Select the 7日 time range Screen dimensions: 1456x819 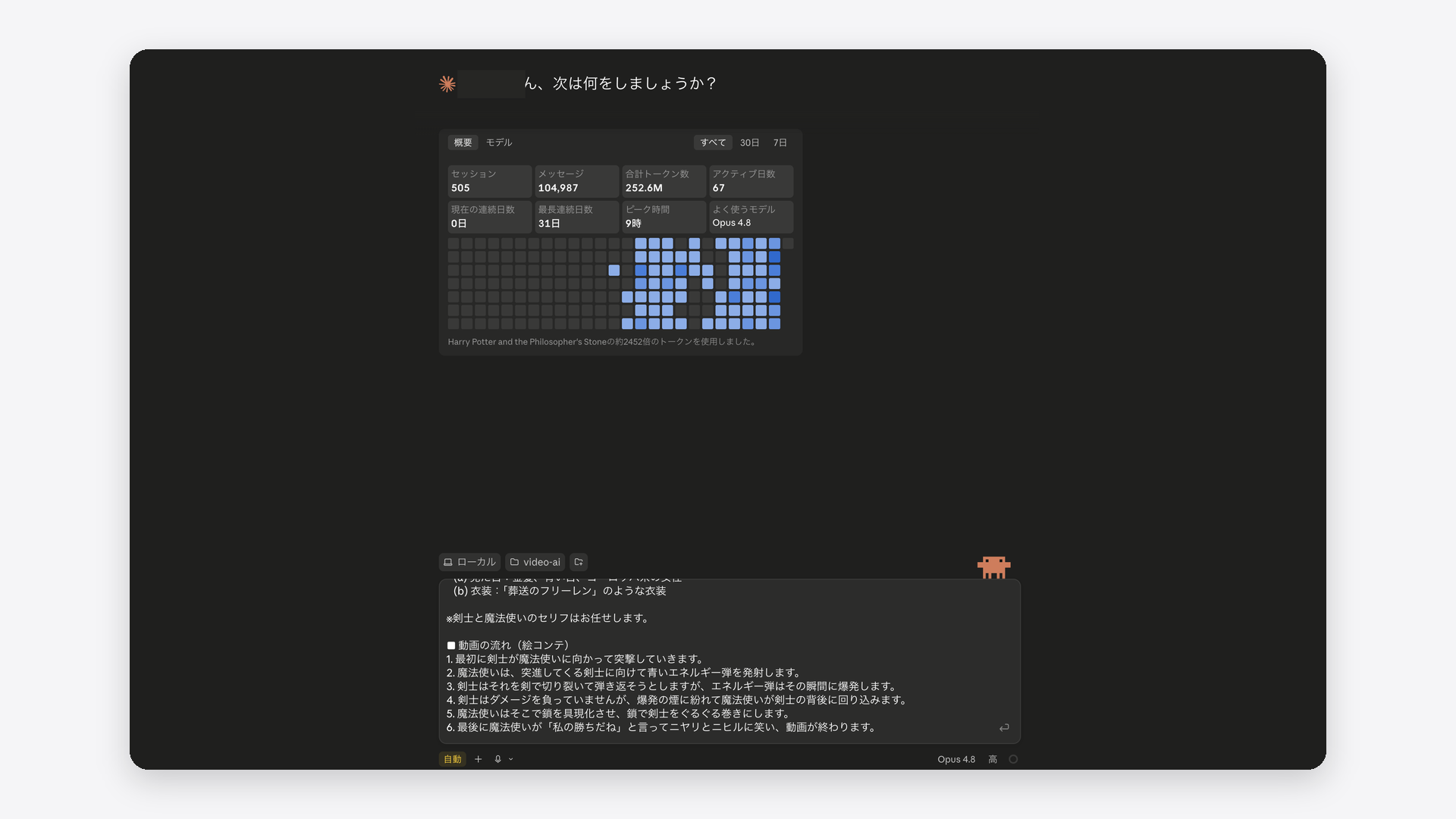tap(780, 143)
